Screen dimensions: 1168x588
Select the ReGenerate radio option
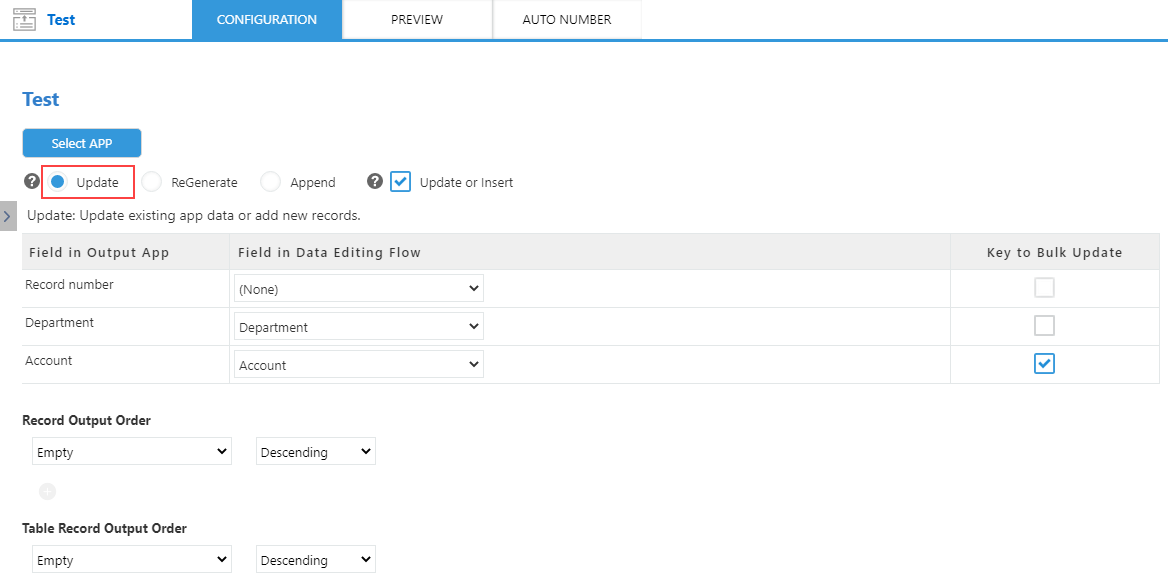151,182
